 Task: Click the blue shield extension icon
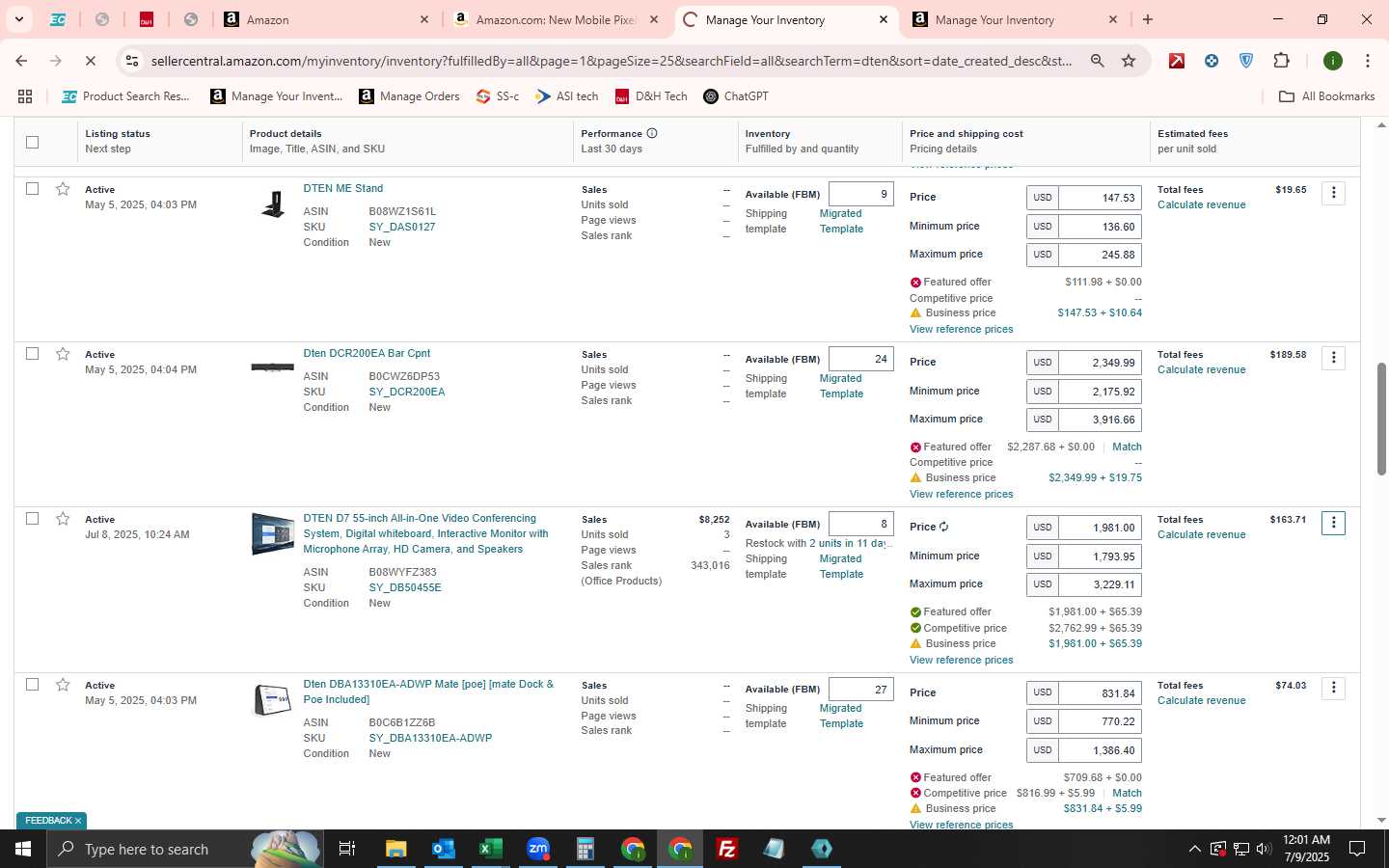tap(1246, 61)
